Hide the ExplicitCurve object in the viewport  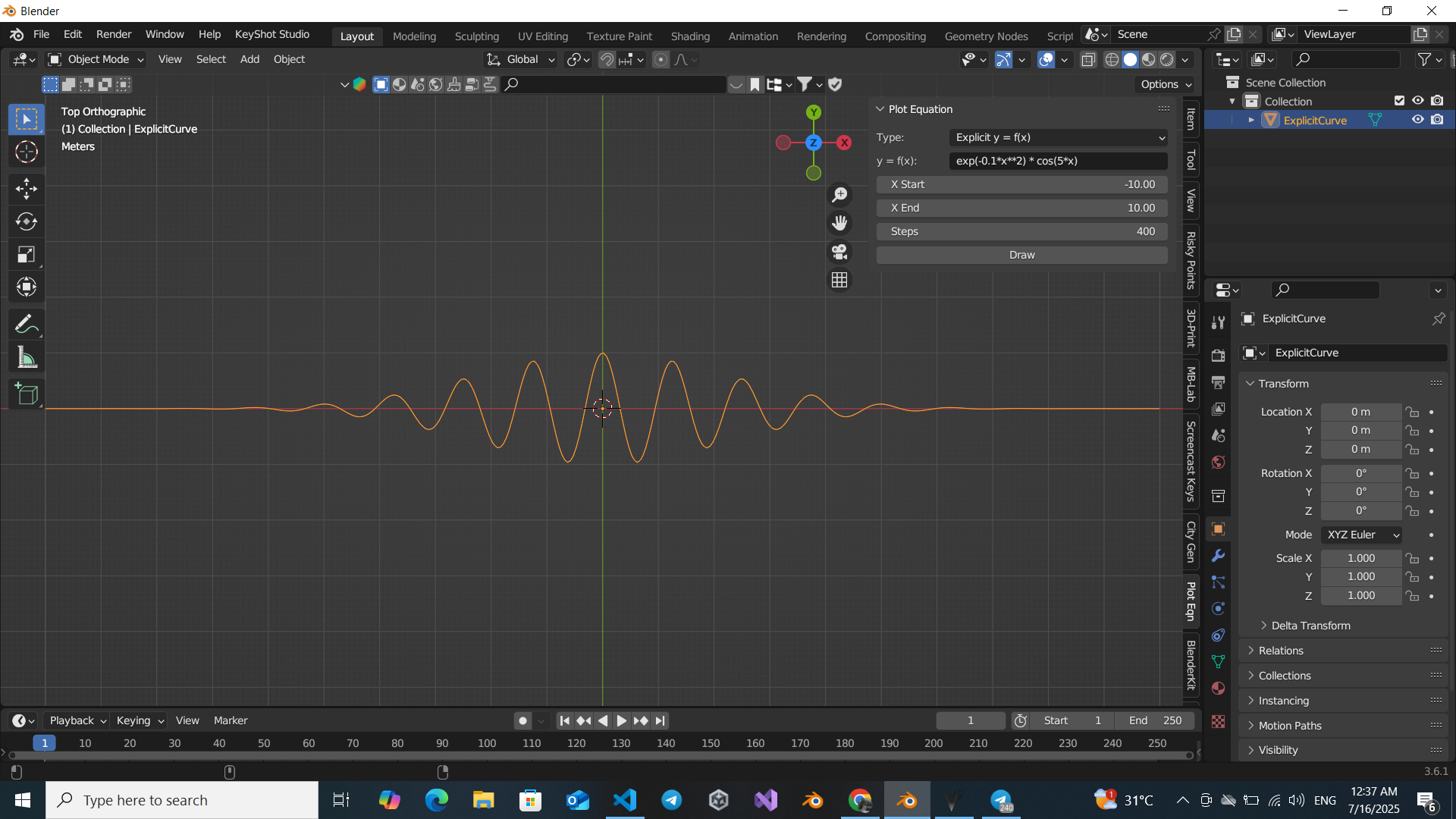[1417, 119]
